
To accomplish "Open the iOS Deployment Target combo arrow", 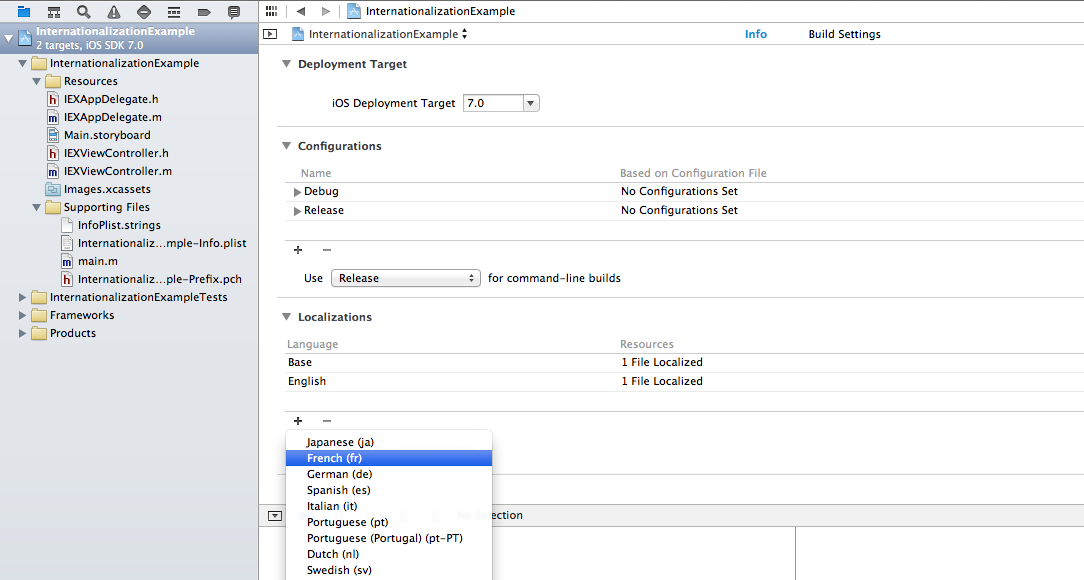I will (x=530, y=103).
